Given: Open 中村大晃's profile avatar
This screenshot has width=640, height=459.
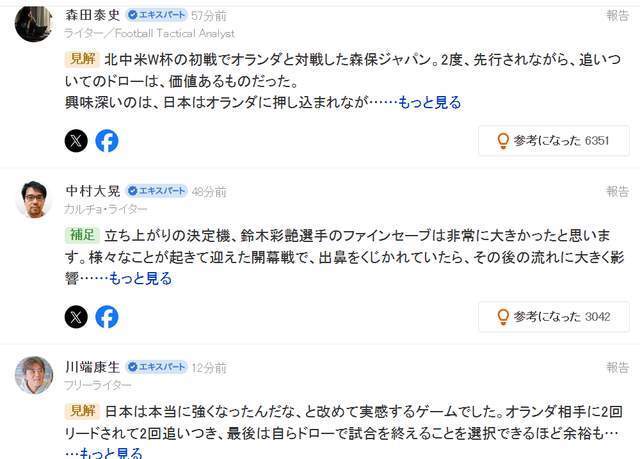Looking at the screenshot, I should tap(34, 200).
